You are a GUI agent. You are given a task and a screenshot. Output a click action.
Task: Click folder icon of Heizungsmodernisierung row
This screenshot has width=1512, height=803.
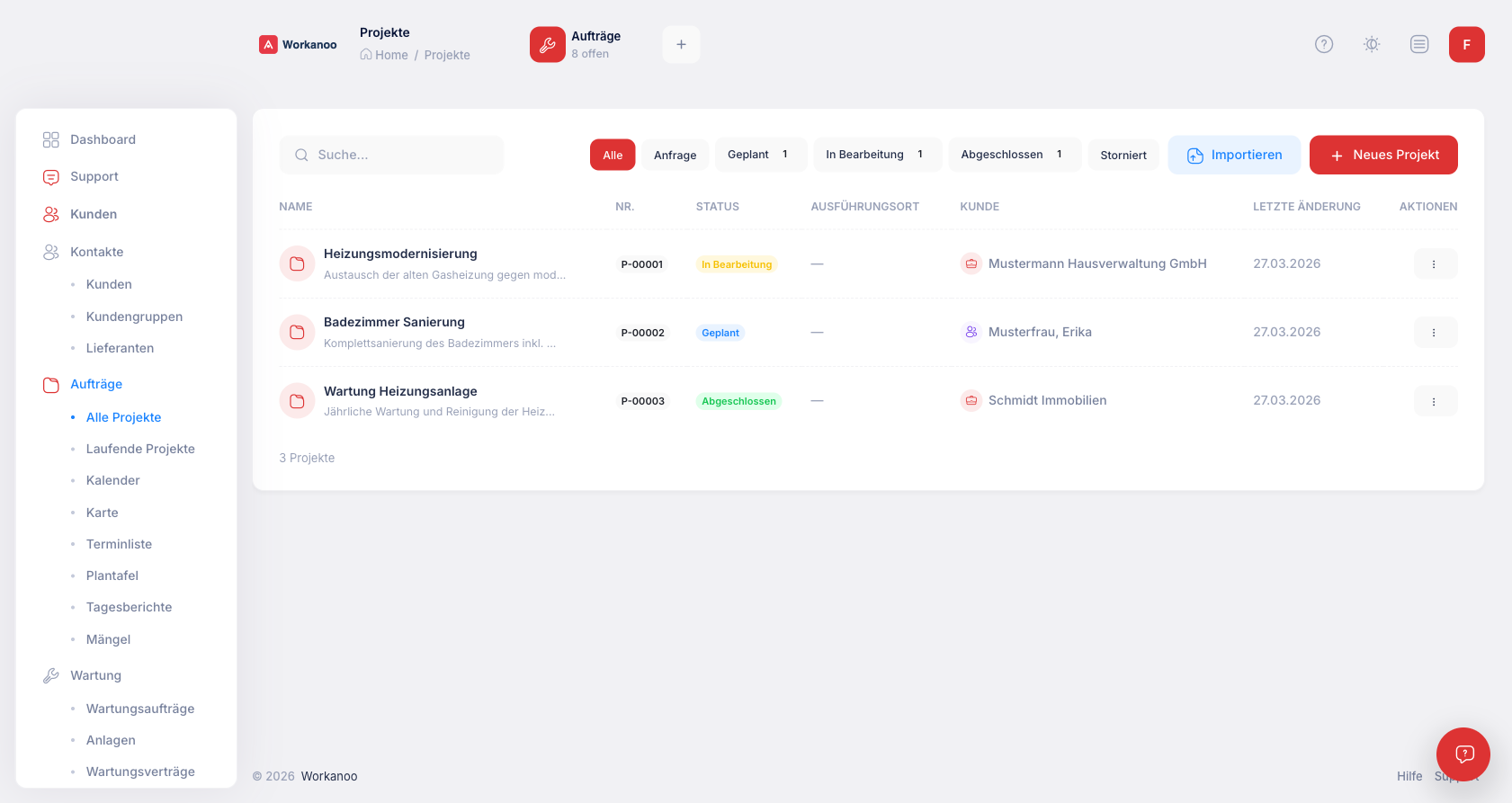pos(297,263)
